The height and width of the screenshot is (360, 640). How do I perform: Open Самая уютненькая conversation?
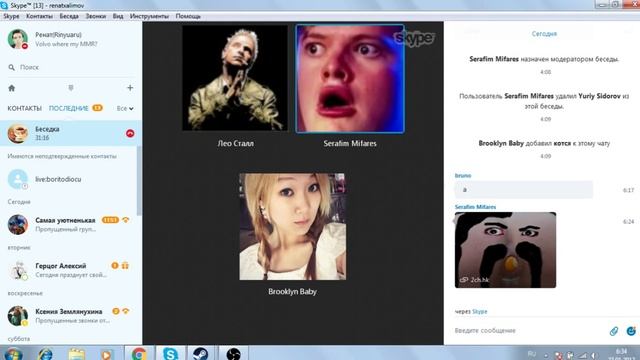pyautogui.click(x=68, y=224)
